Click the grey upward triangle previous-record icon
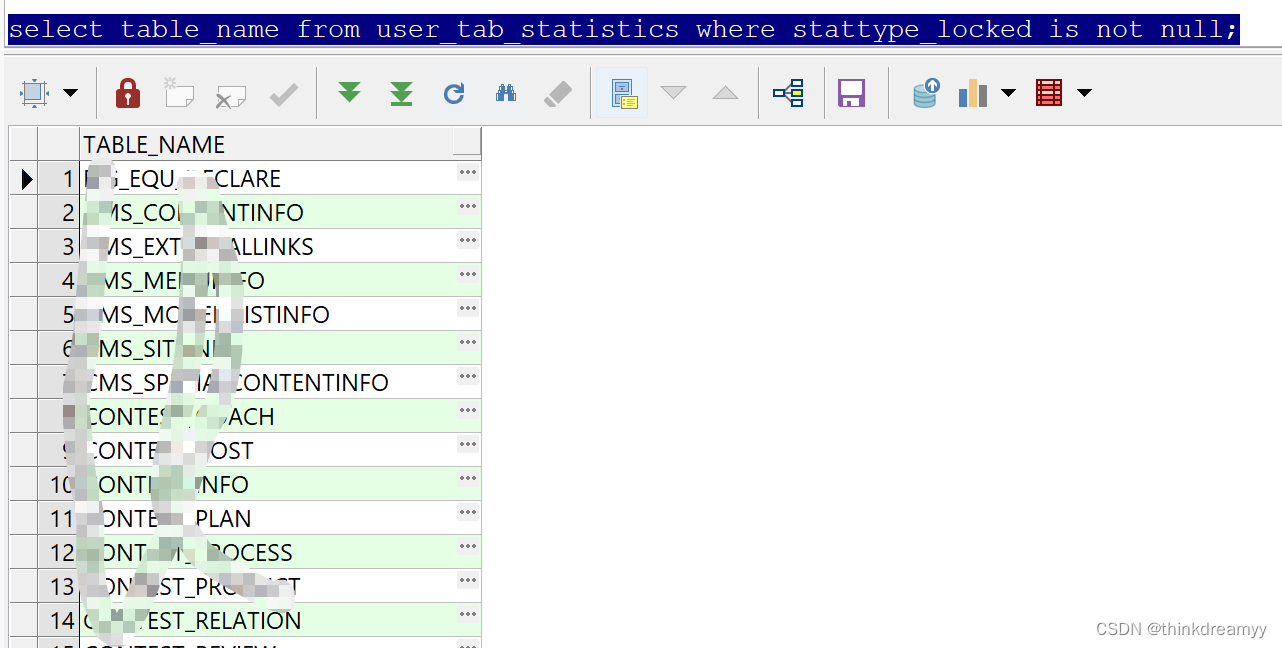The width and height of the screenshot is (1282, 648). [725, 93]
